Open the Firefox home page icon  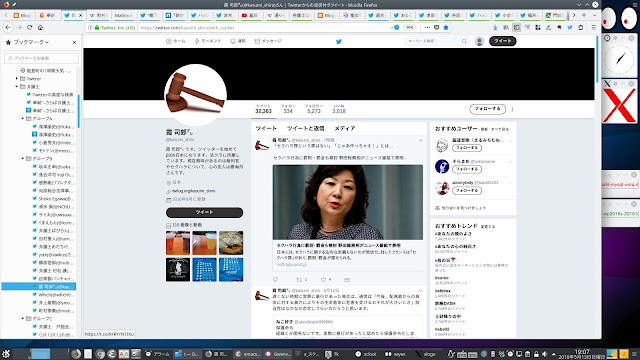pyautogui.click(x=40, y=27)
